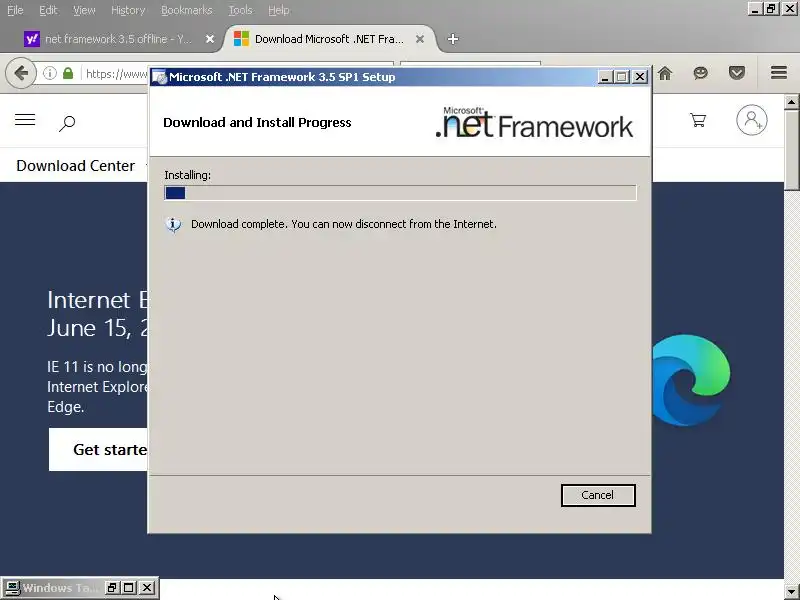Open Microsoft site navigation hamburger menu

click(x=25, y=120)
